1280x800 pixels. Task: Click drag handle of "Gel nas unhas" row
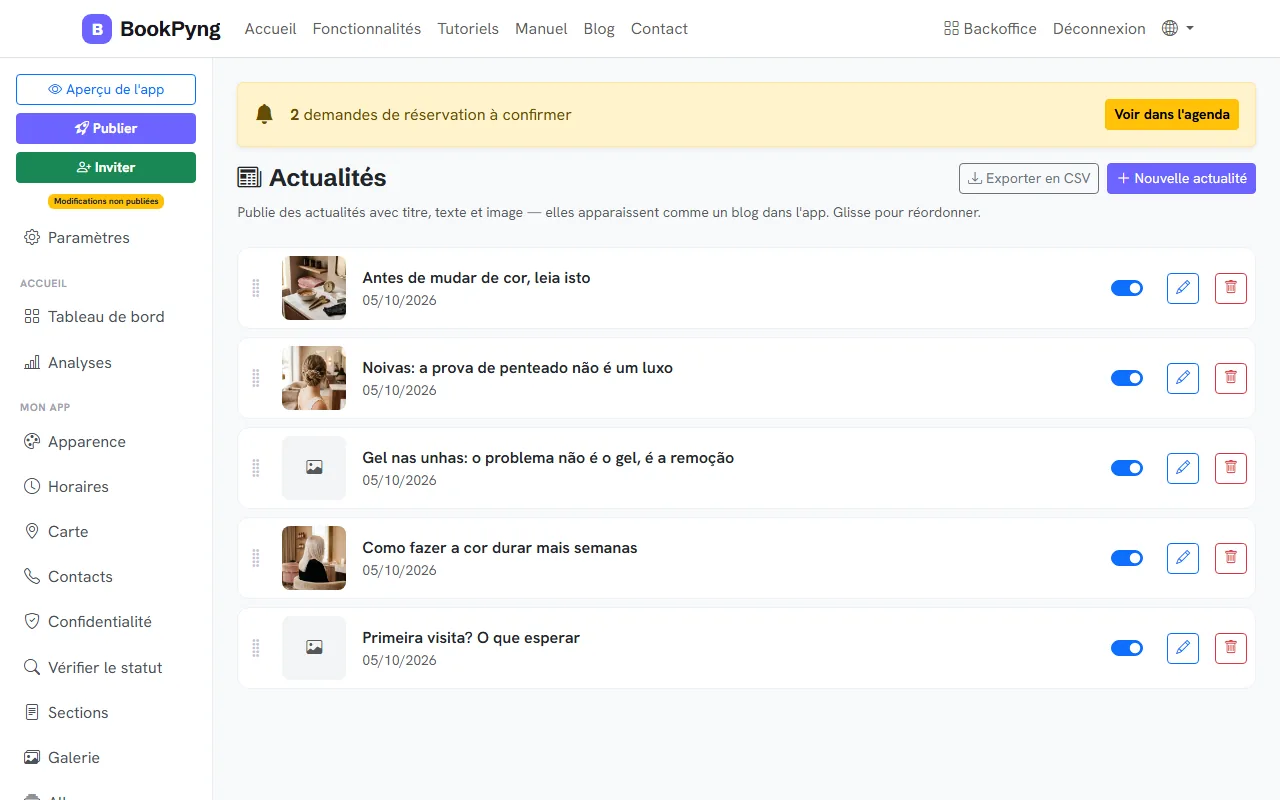click(256, 468)
